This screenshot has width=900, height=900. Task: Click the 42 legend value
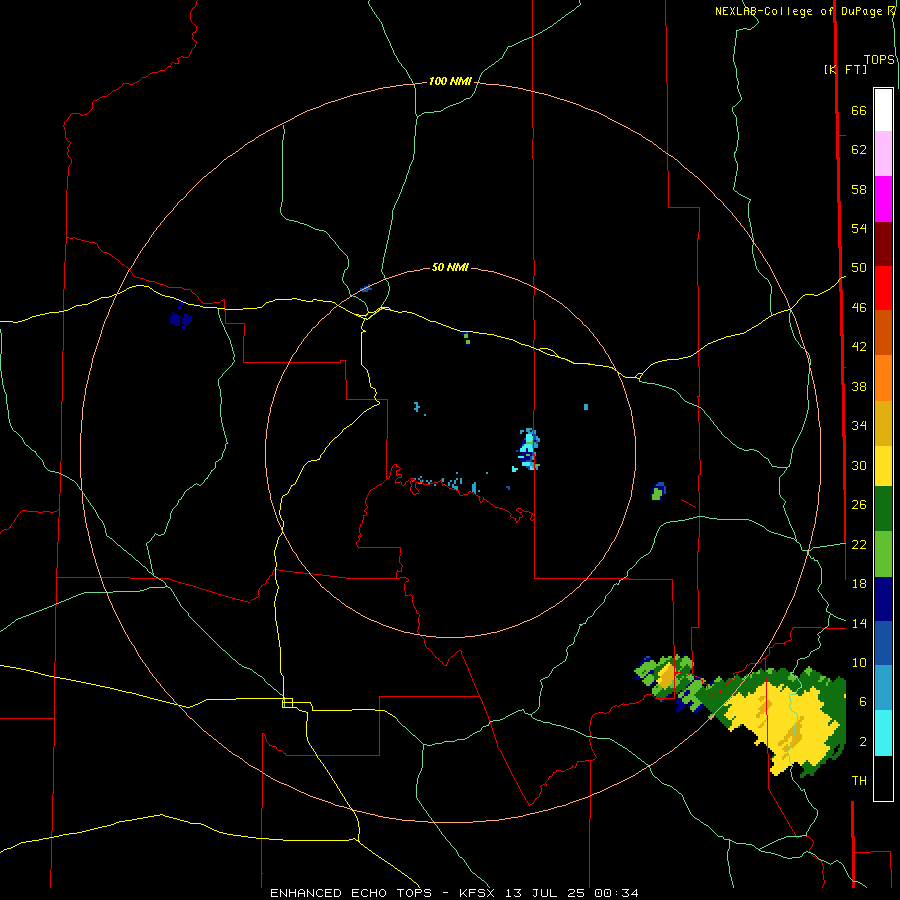[859, 347]
